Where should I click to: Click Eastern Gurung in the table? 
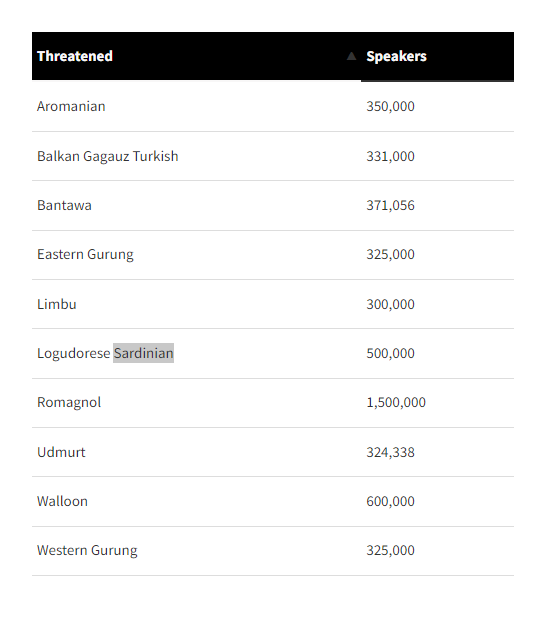pyautogui.click(x=85, y=255)
